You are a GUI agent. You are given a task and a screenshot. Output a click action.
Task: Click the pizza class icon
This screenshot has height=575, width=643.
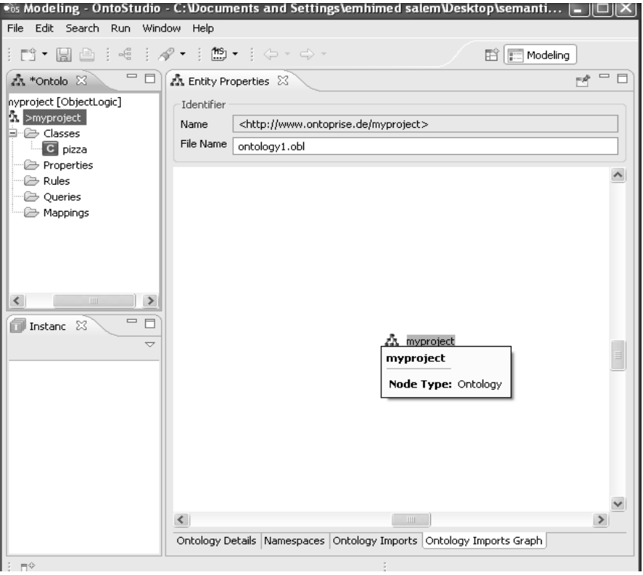coord(50,150)
